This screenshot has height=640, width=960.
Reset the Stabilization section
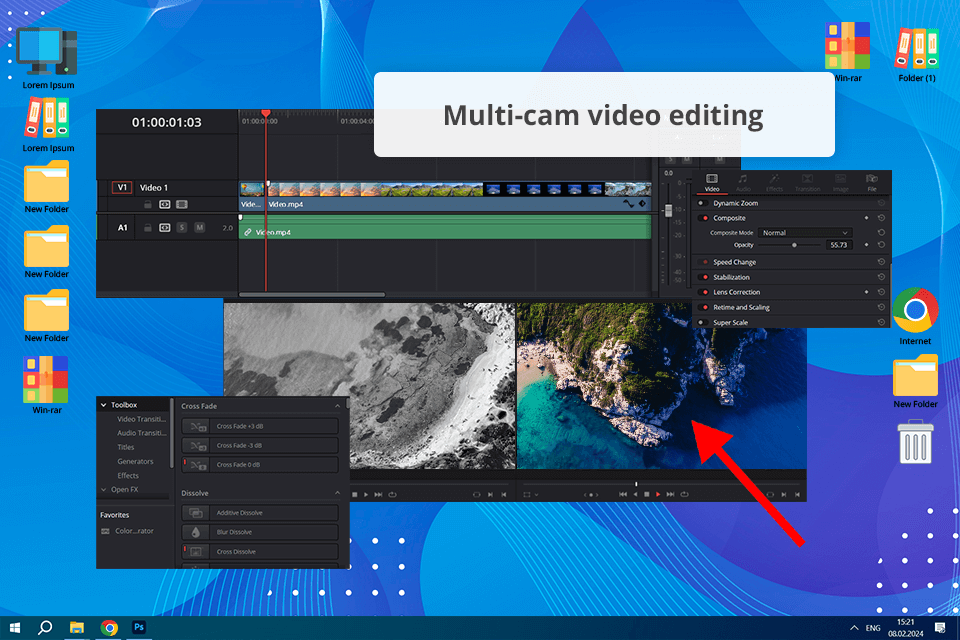click(881, 277)
